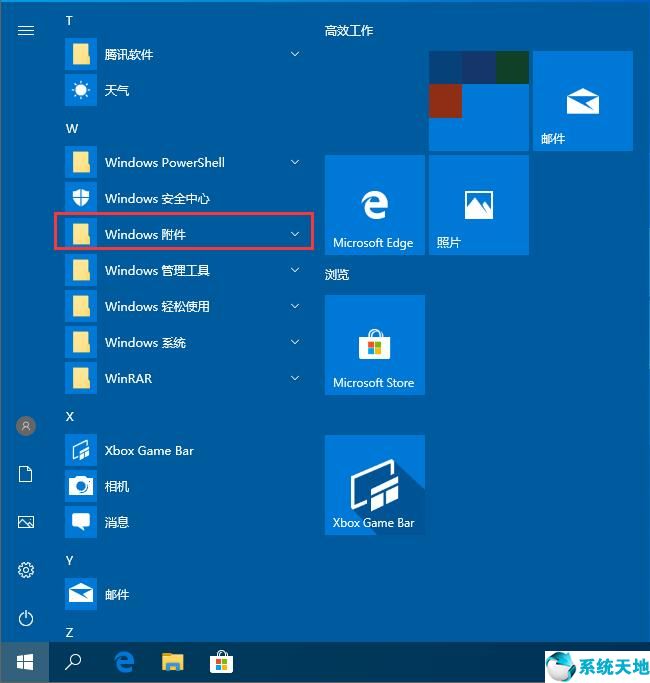
Task: Click the WinRAR label in the app list
Action: 129,378
